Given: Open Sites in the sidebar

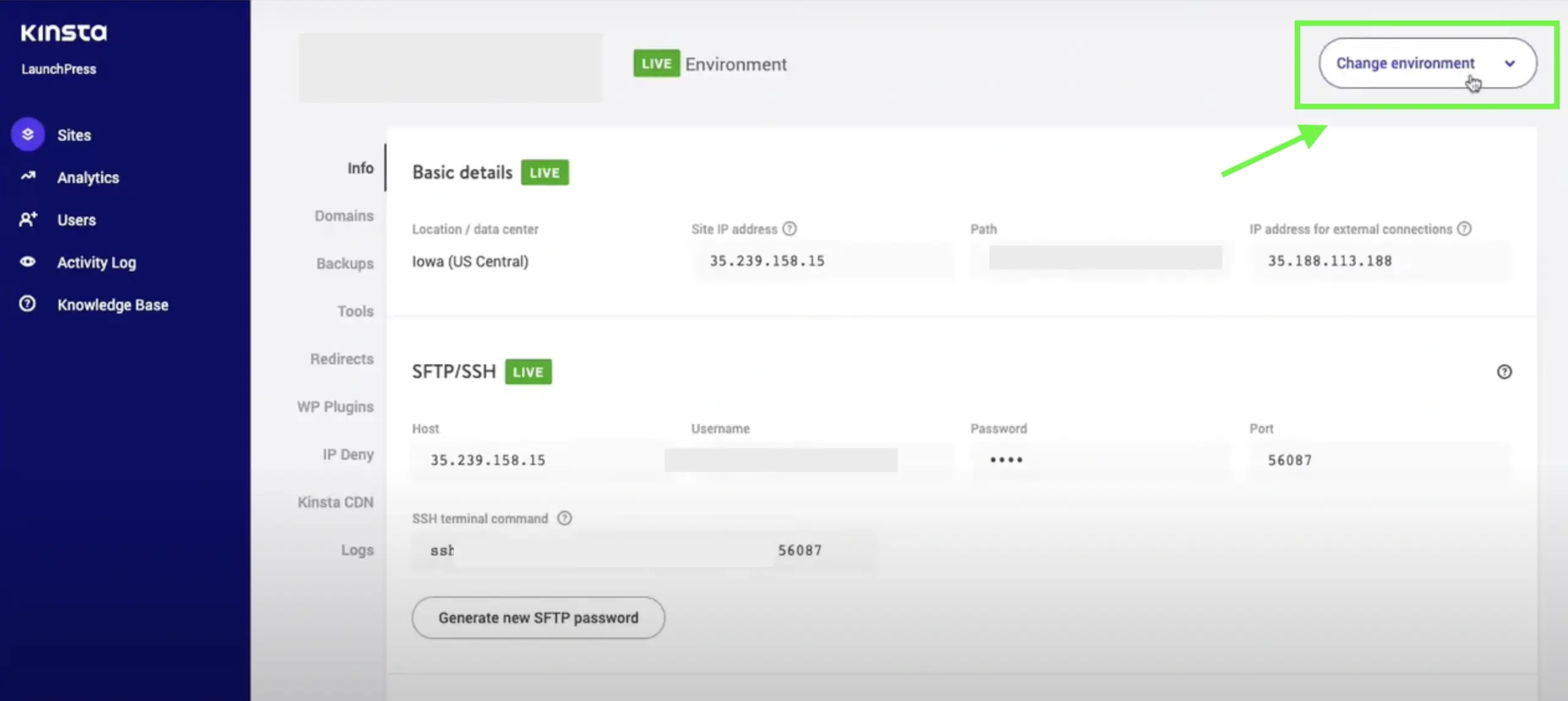Looking at the screenshot, I should tap(74, 135).
